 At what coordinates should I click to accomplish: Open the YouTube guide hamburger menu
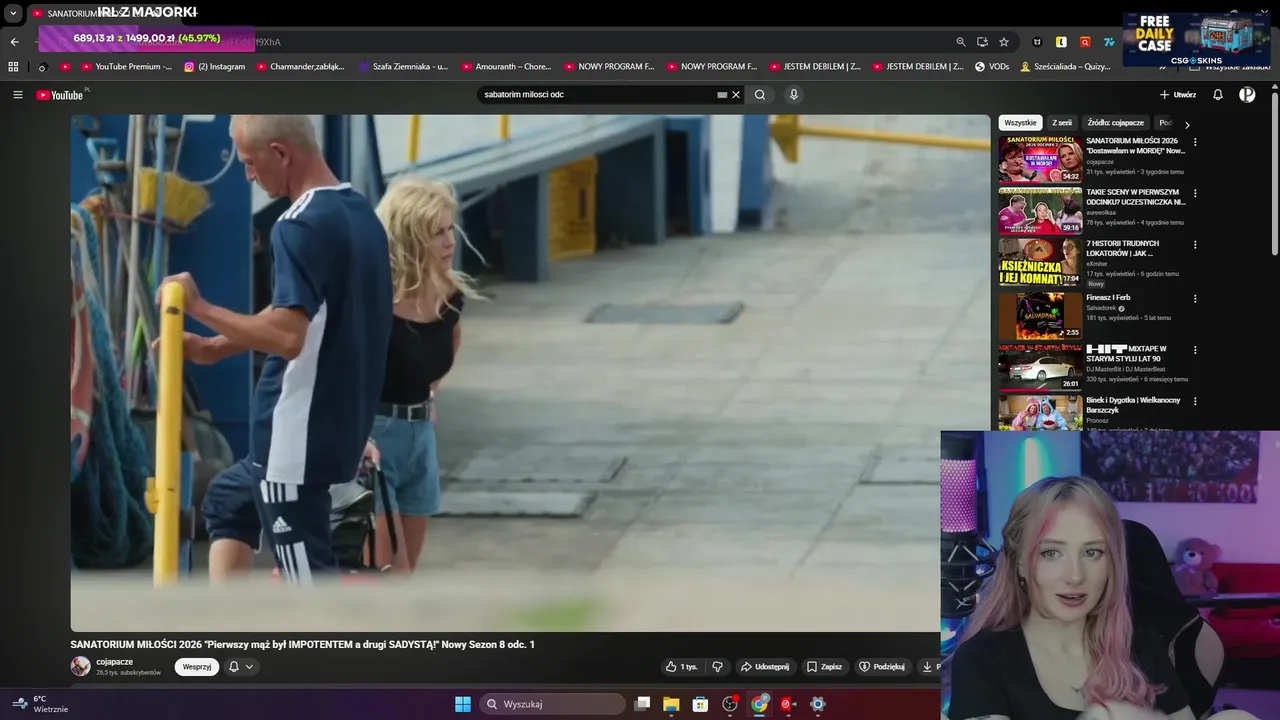[x=18, y=95]
